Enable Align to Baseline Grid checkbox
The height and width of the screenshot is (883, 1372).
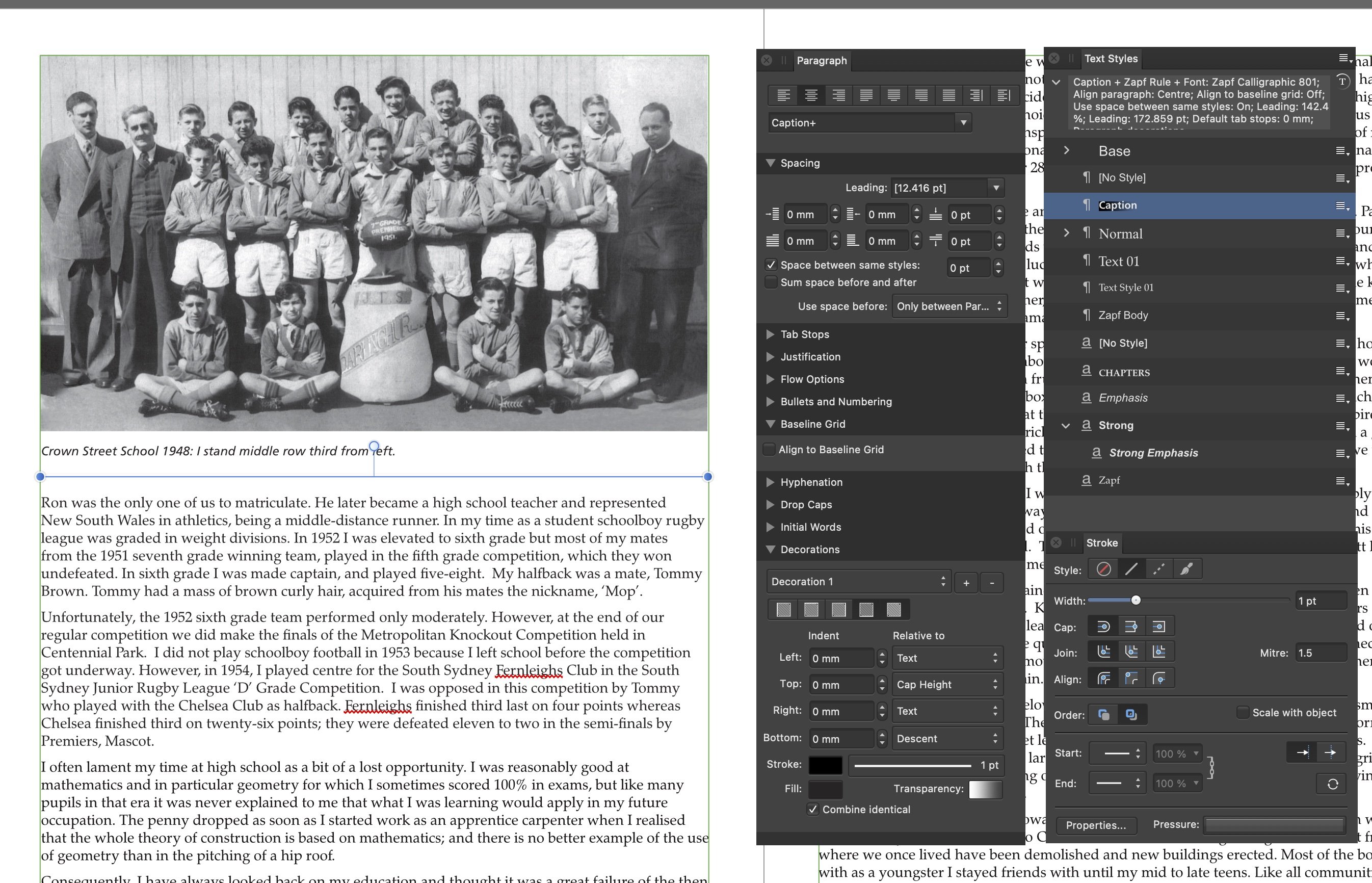(x=770, y=450)
